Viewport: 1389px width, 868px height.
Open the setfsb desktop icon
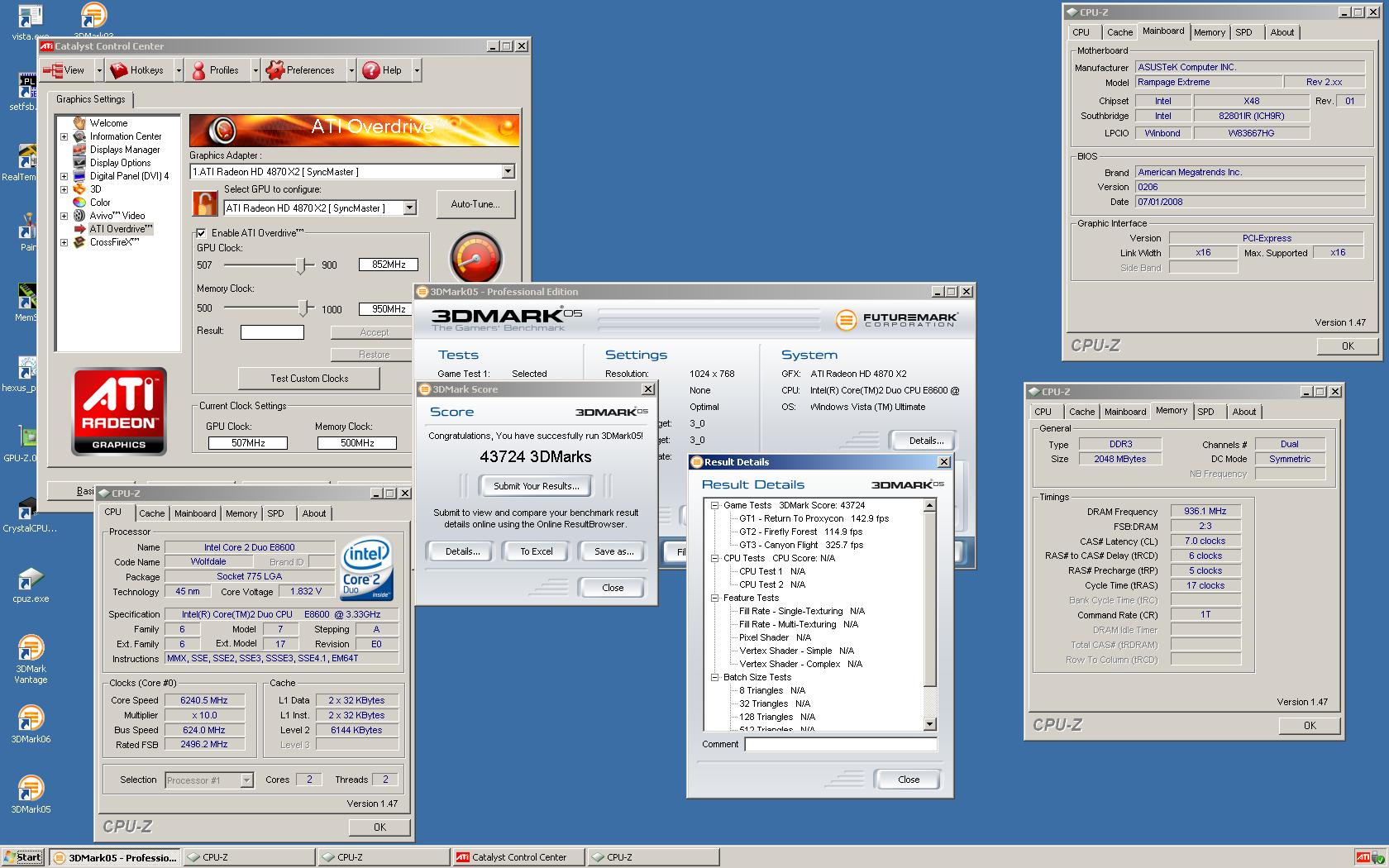tap(27, 86)
